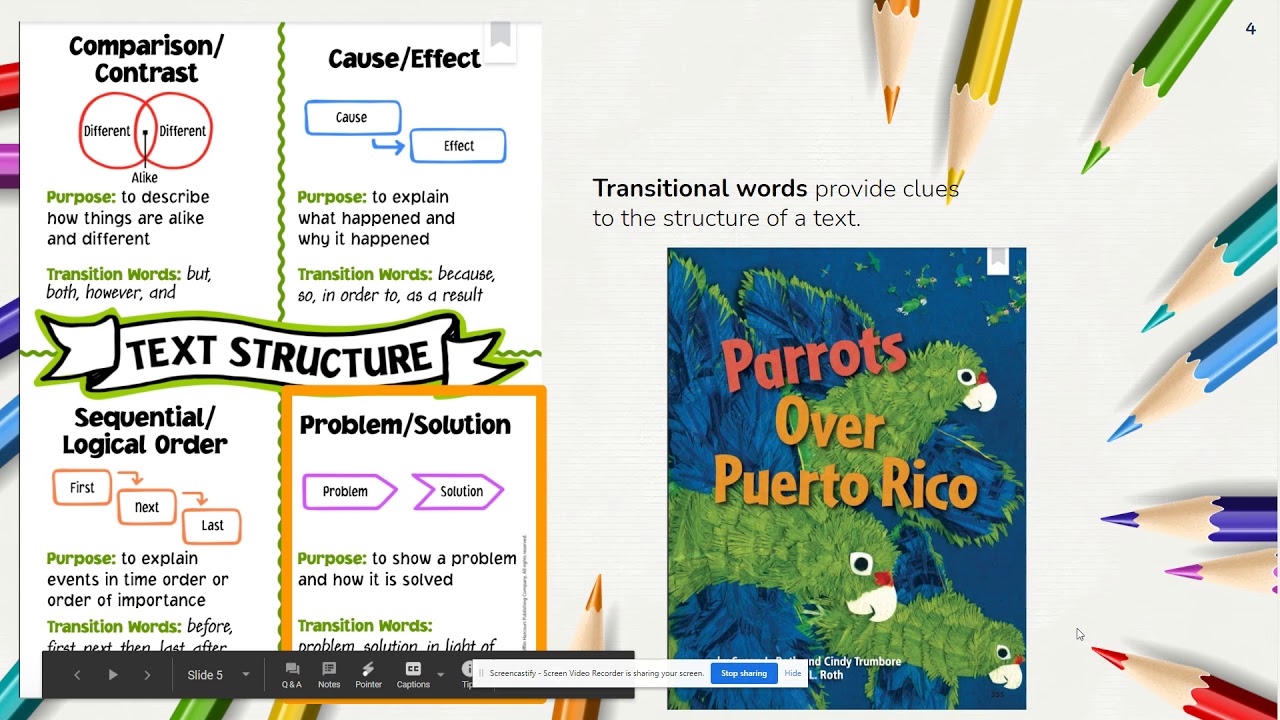This screenshot has height=720, width=1280.
Task: Open the Slide 5 selector dropdown
Action: [x=218, y=675]
